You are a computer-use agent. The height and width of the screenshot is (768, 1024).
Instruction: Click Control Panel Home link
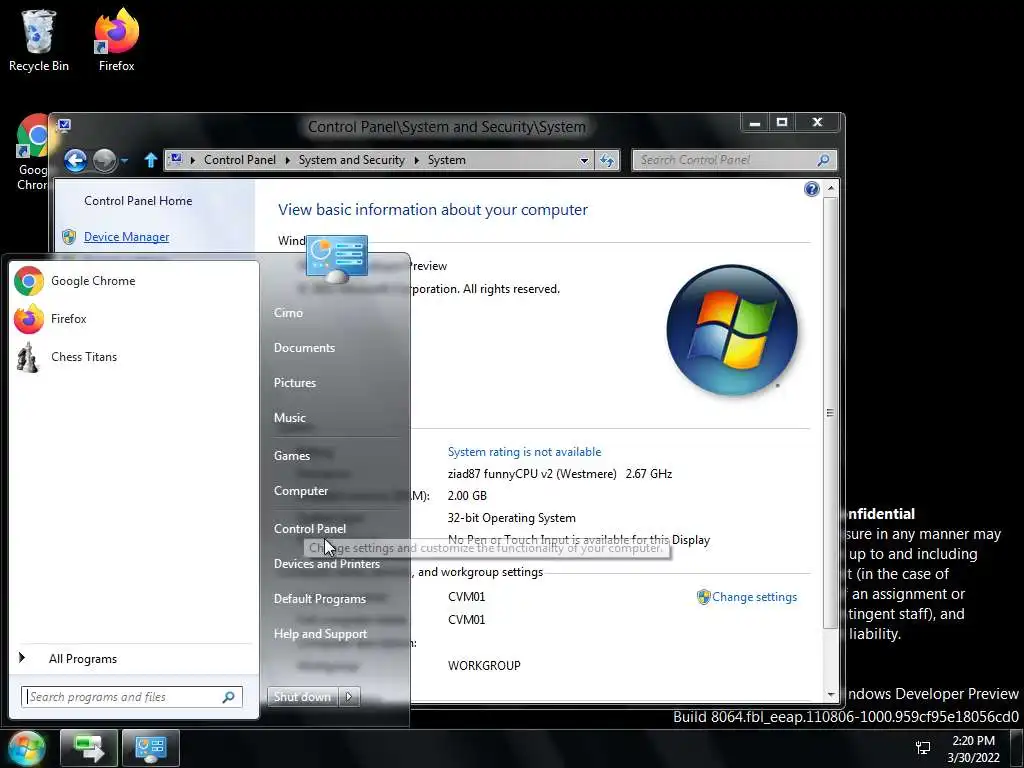138,201
